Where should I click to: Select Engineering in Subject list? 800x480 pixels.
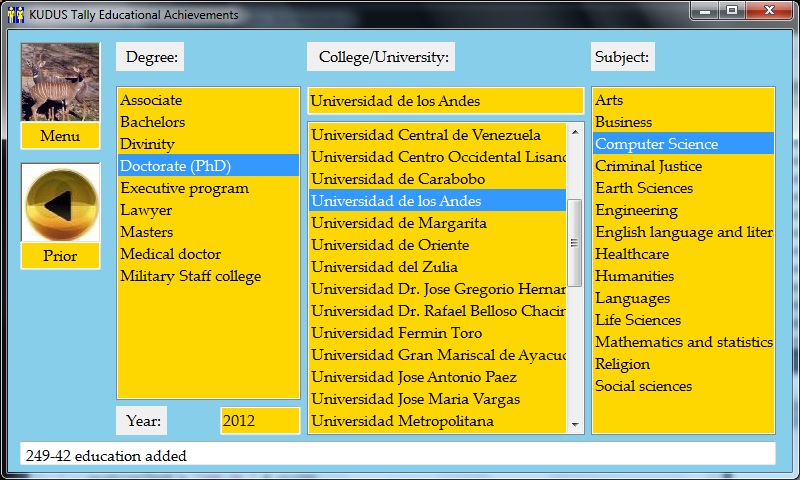point(636,210)
